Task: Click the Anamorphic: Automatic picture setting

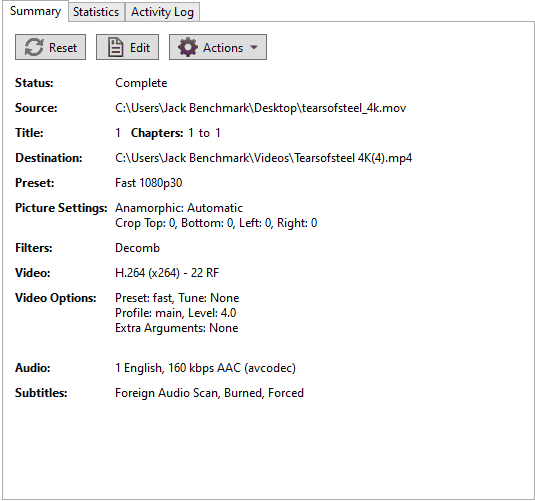Action: tap(179, 208)
